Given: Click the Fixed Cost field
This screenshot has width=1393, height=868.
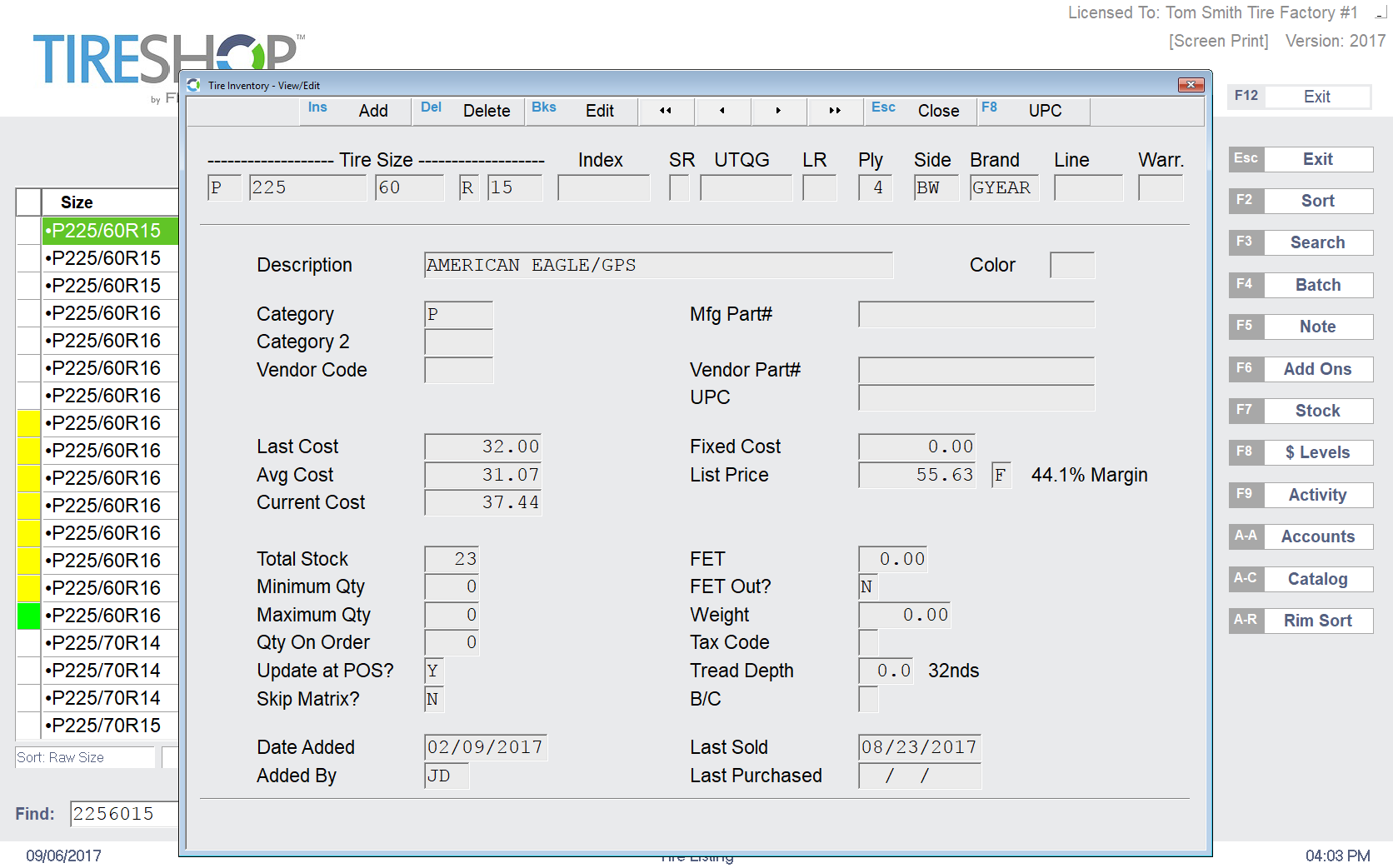Looking at the screenshot, I should [917, 446].
